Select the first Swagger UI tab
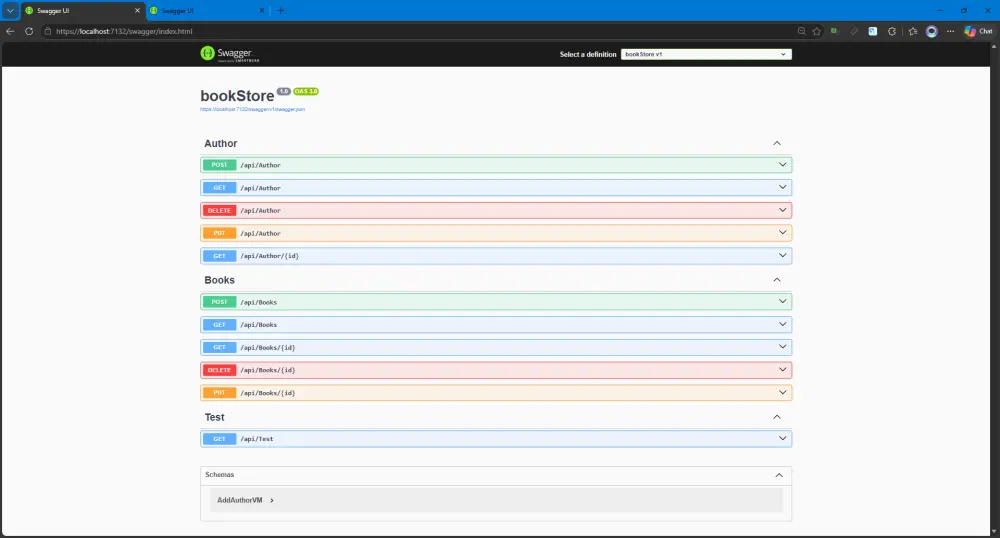 (83, 11)
